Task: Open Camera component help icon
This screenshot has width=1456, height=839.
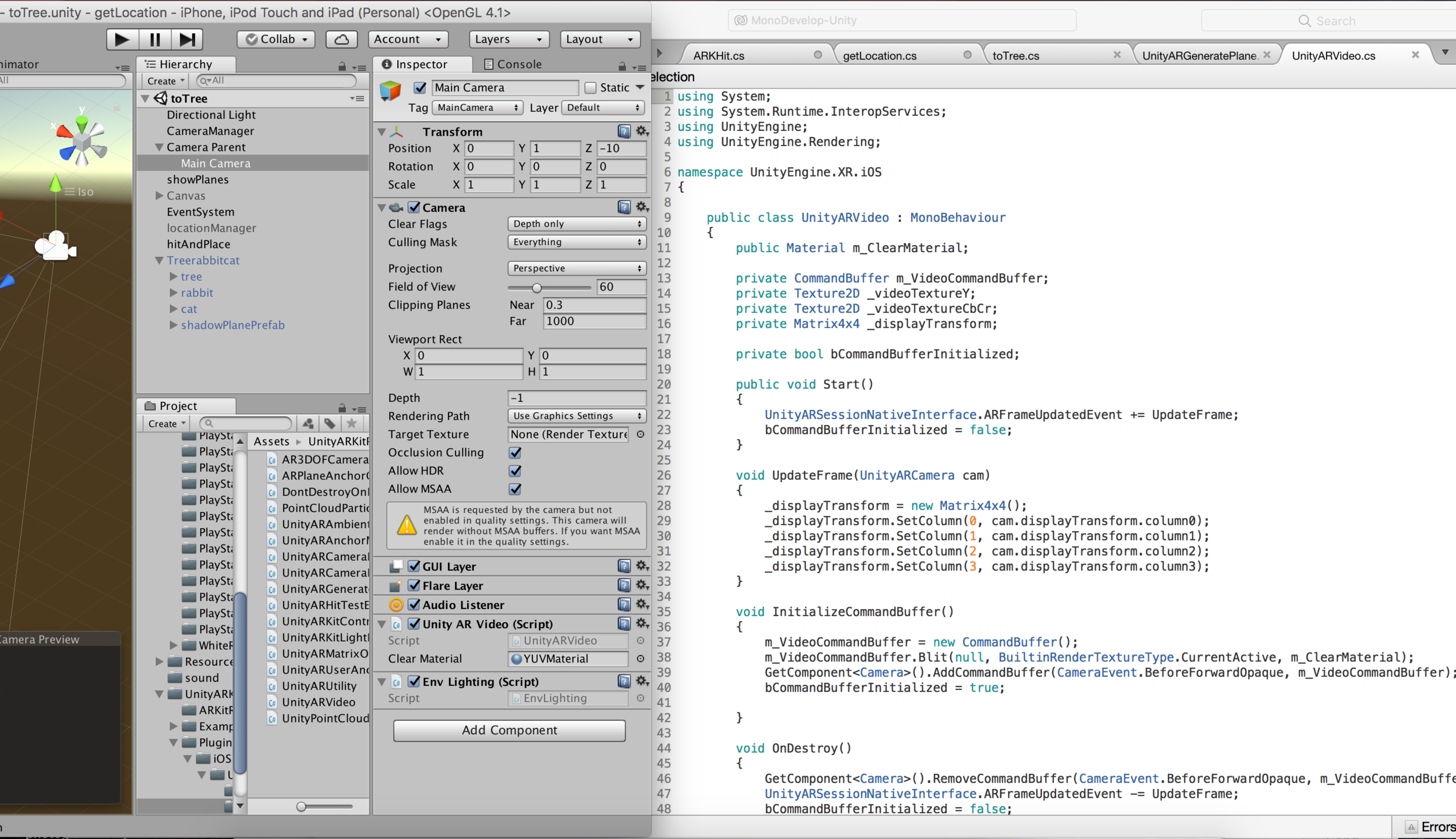Action: [624, 207]
